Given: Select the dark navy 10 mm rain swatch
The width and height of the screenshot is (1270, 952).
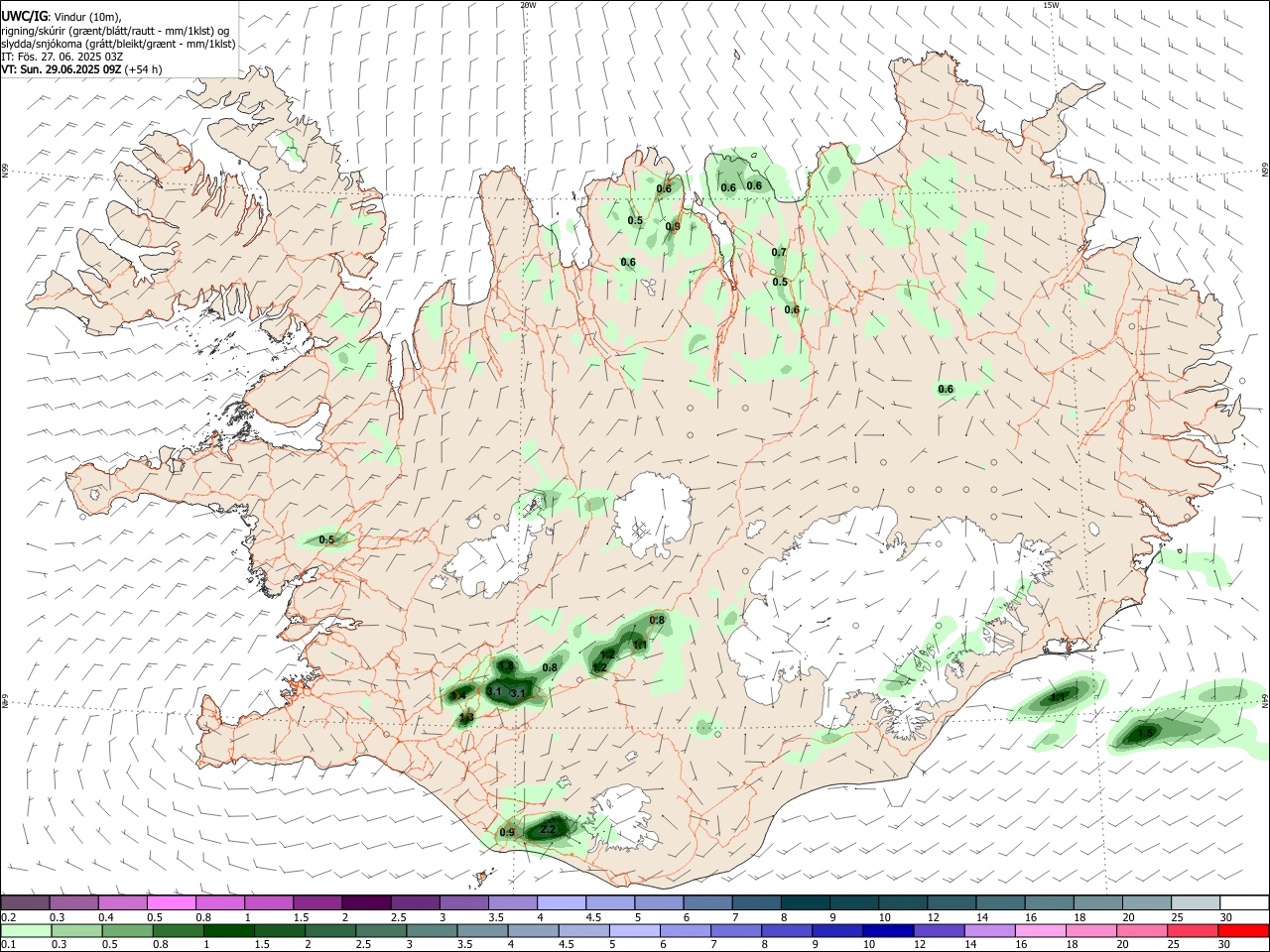Looking at the screenshot, I should 886,931.
